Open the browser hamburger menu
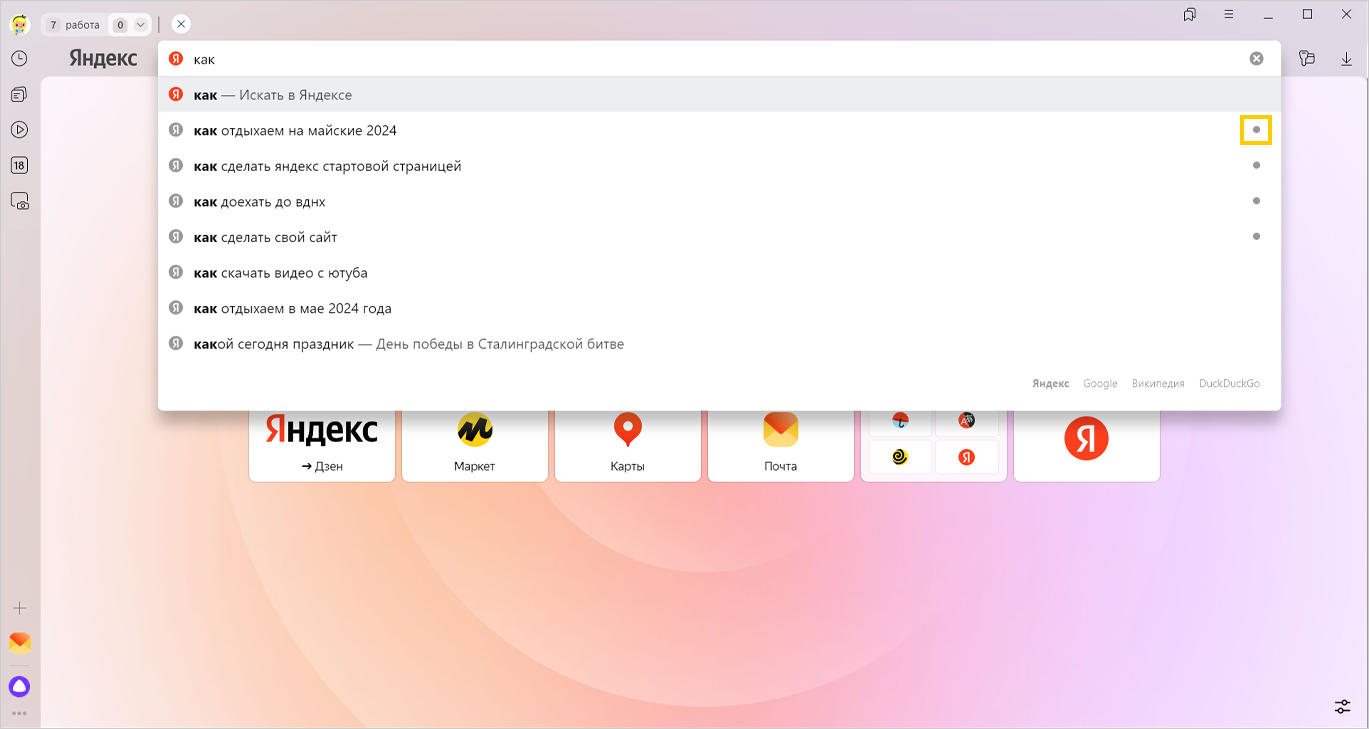Image resolution: width=1369 pixels, height=729 pixels. 1228,15
